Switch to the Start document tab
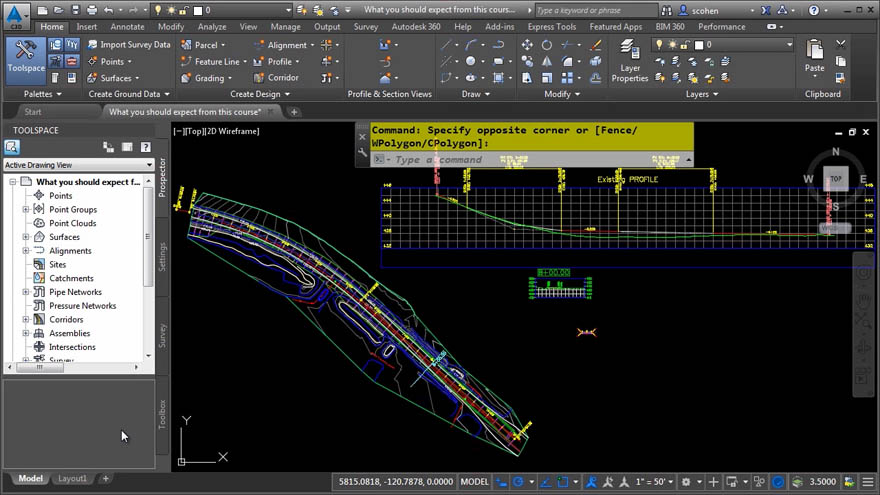Screen dimensions: 880x495 coord(33,112)
